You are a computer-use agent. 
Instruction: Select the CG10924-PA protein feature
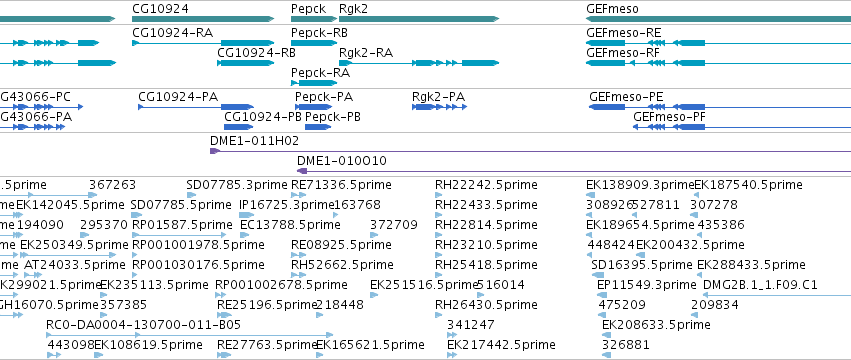pyautogui.click(x=196, y=107)
